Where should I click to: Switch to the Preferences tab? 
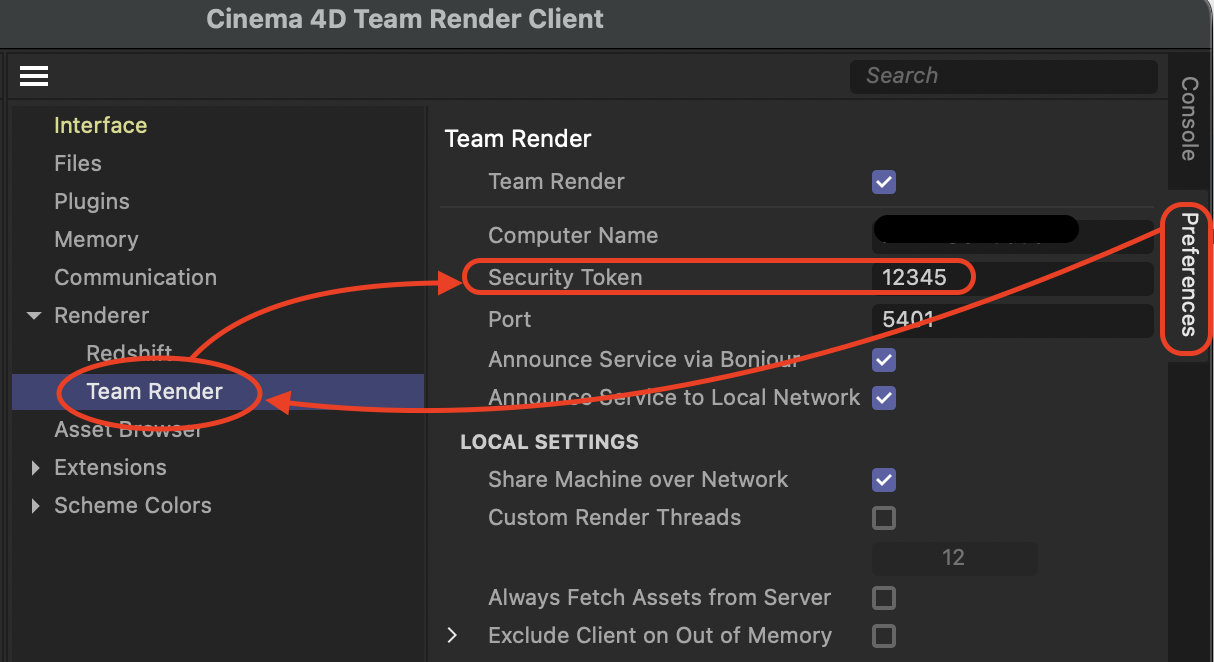point(1189,274)
